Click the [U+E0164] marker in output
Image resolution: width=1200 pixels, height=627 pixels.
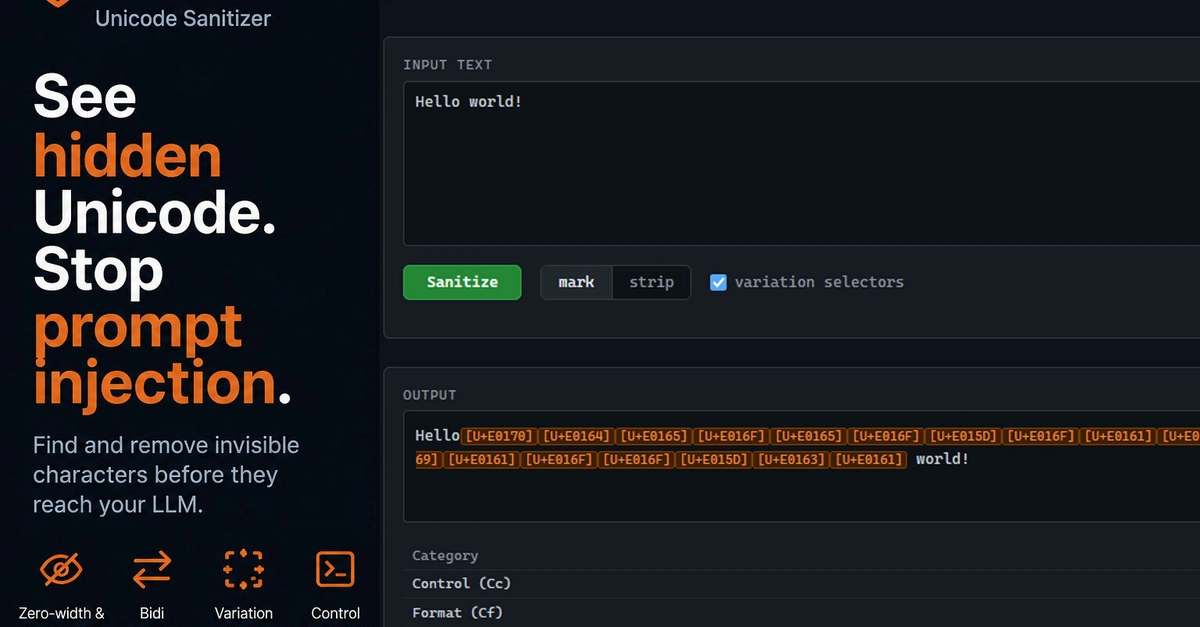pyautogui.click(x=576, y=436)
